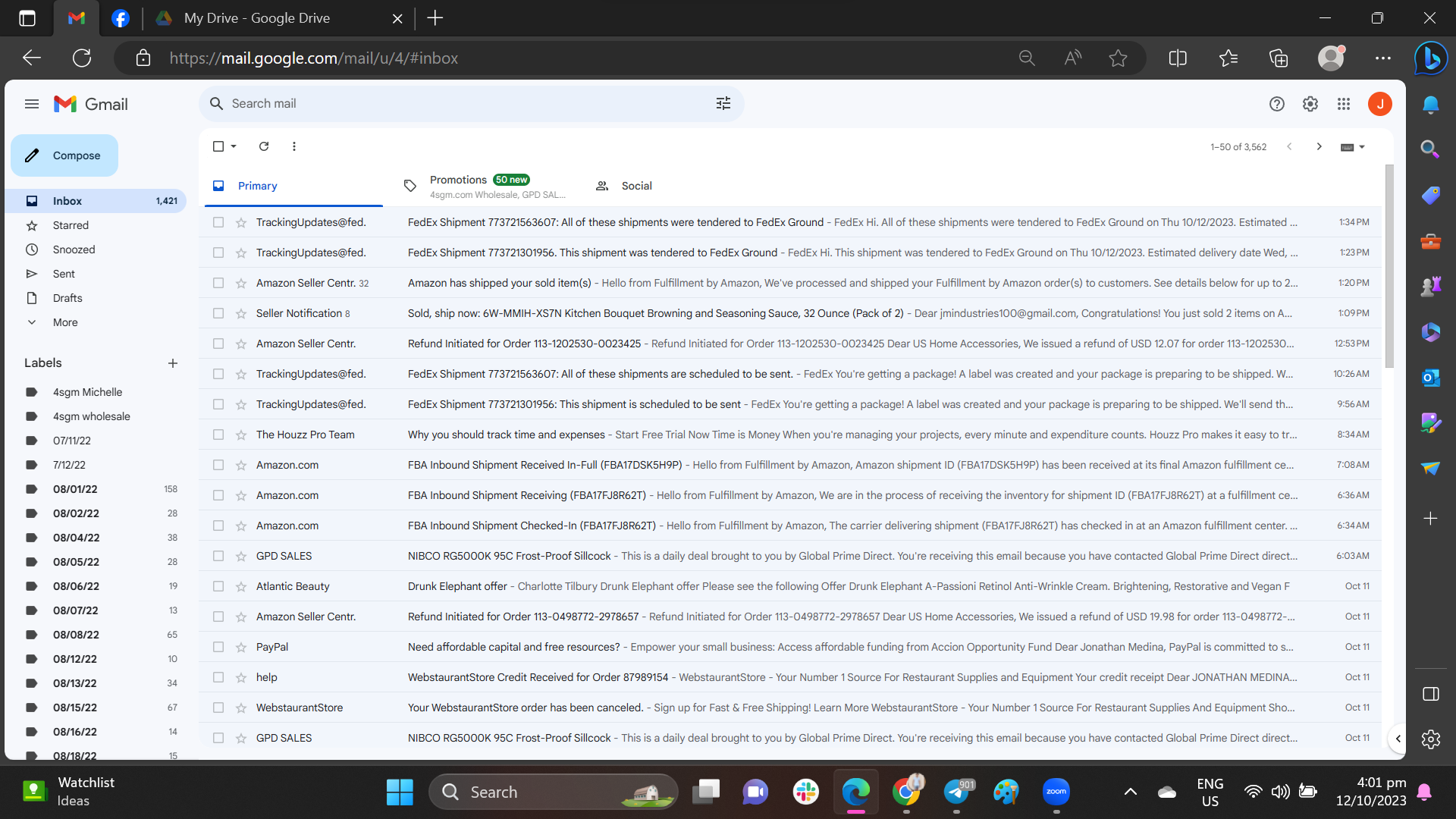
Task: Refresh the inbox mail list
Action: pos(264,146)
